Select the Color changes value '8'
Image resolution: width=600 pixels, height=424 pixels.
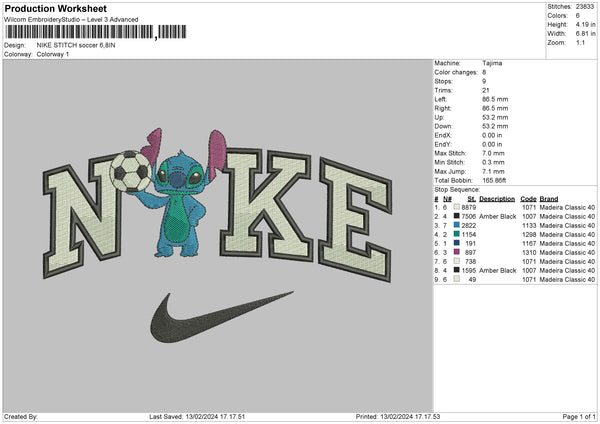(484, 72)
